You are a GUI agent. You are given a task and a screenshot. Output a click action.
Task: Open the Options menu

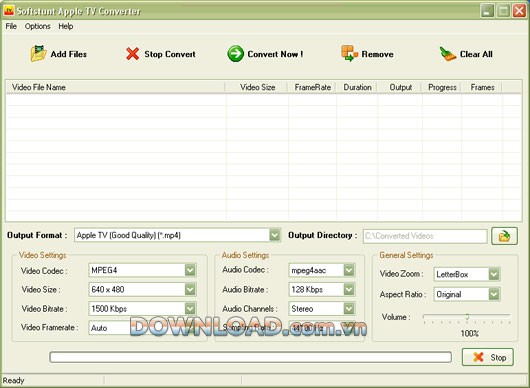38,26
